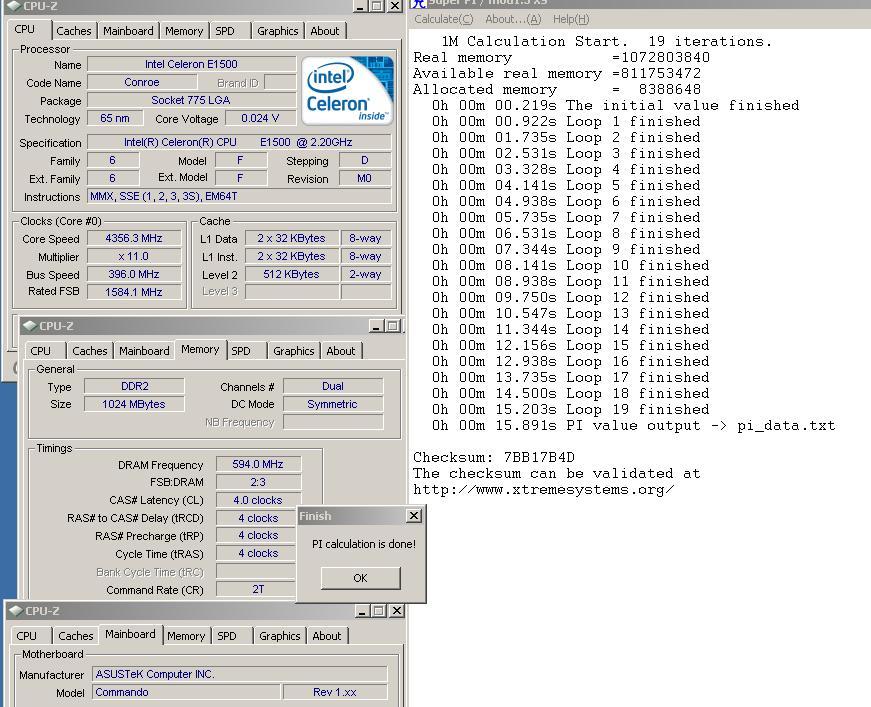Click the Specification field E1500 @ 2.20GHz
The height and width of the screenshot is (707, 871).
tap(239, 142)
